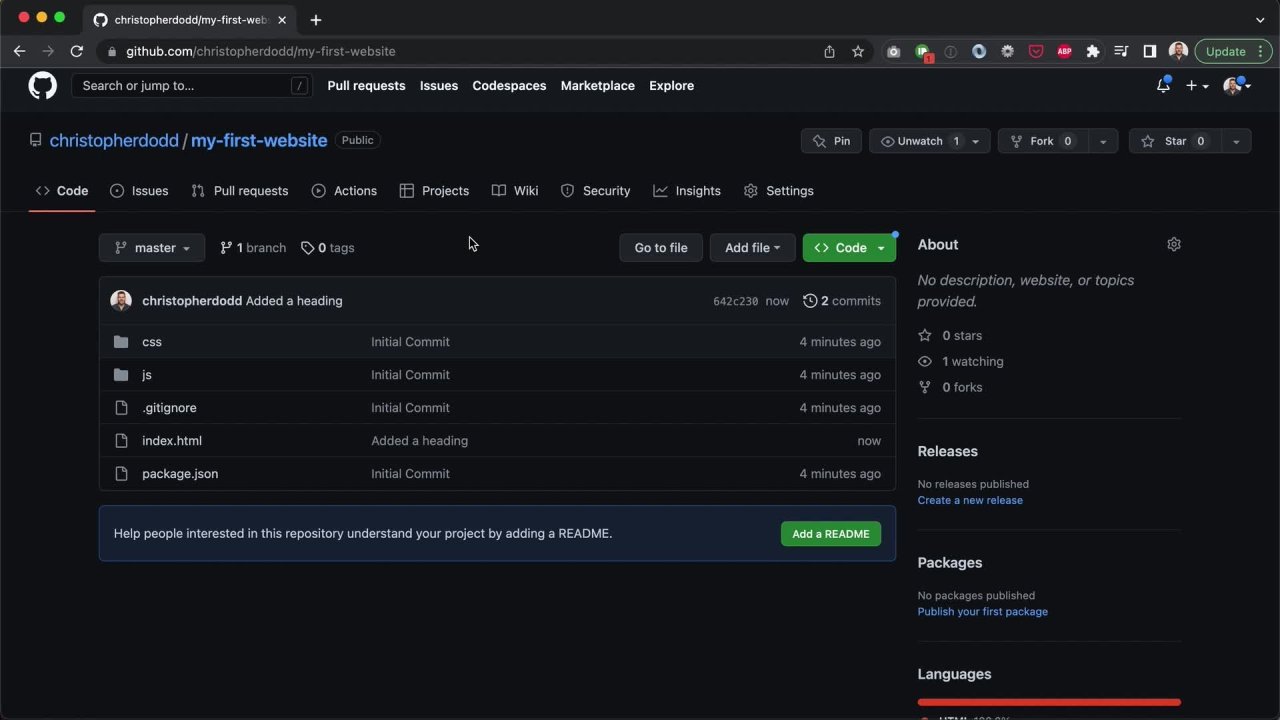
Task: Open the notifications bell
Action: pos(1163,86)
